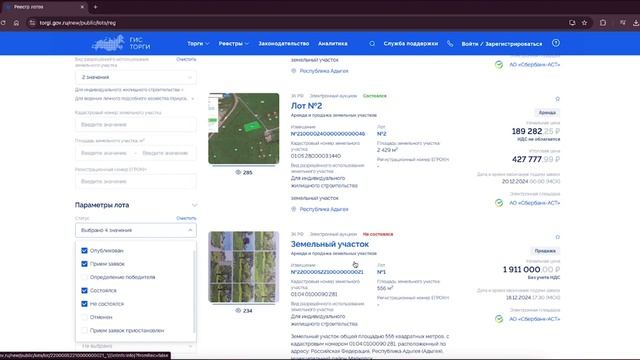The width and height of the screenshot is (640, 360).
Task: Click the Продажа tag on Земельный участок
Action: point(545,251)
